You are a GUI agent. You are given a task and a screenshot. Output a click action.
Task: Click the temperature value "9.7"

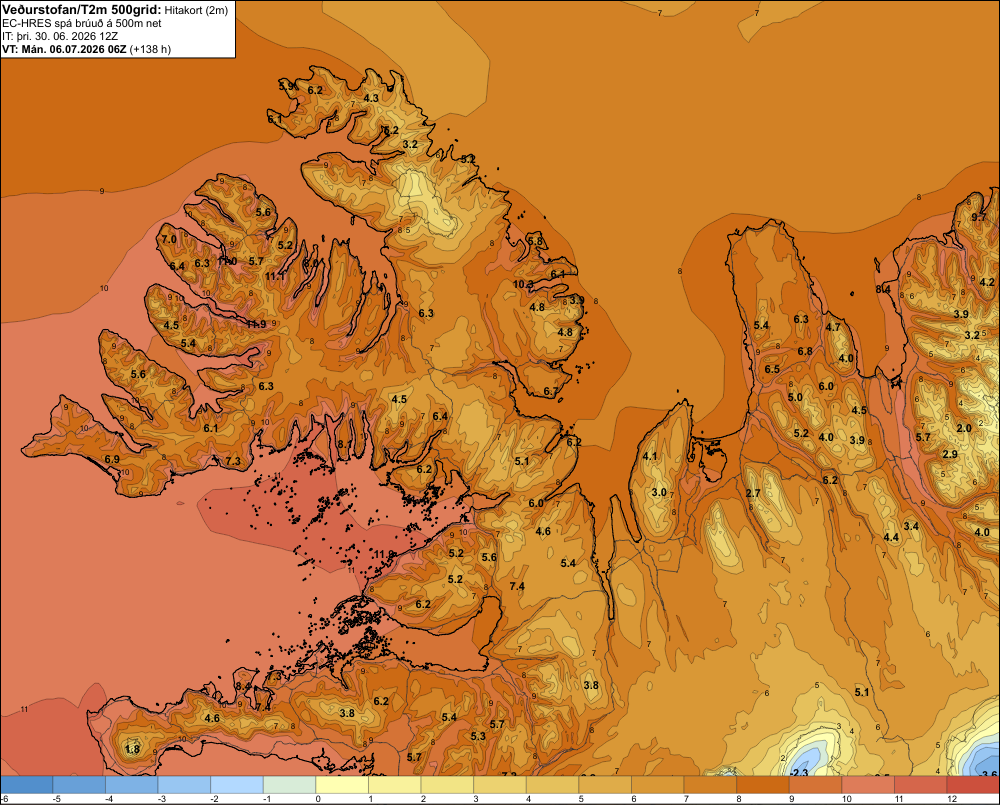(x=979, y=217)
